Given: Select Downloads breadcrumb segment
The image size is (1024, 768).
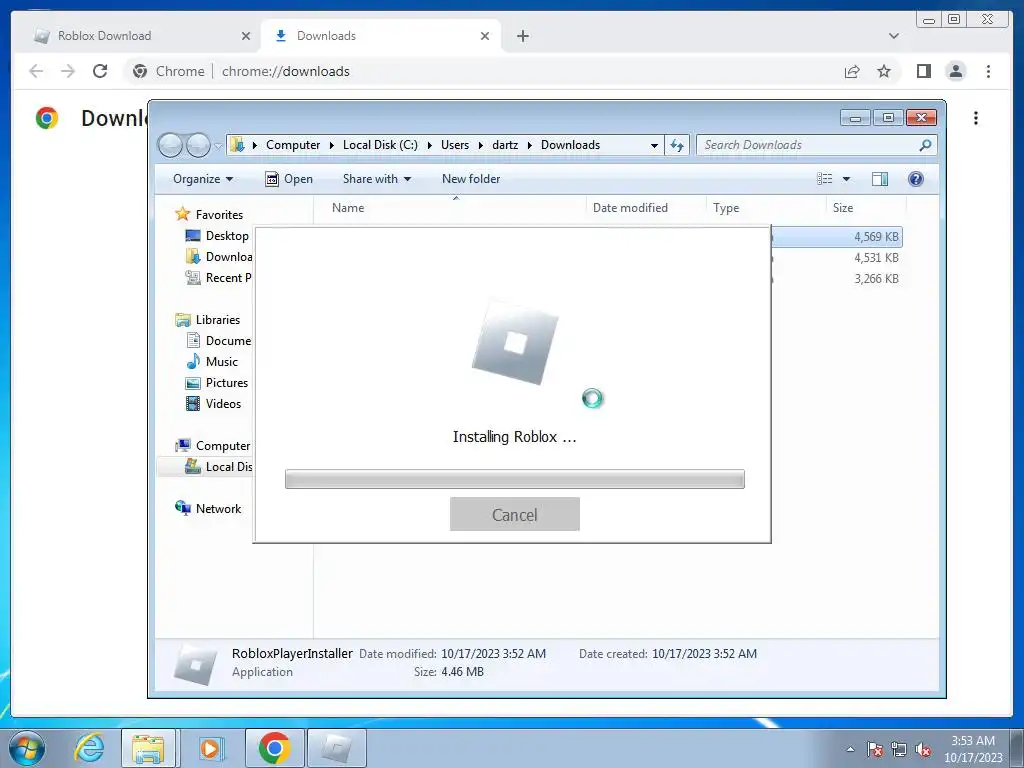Looking at the screenshot, I should pyautogui.click(x=570, y=145).
